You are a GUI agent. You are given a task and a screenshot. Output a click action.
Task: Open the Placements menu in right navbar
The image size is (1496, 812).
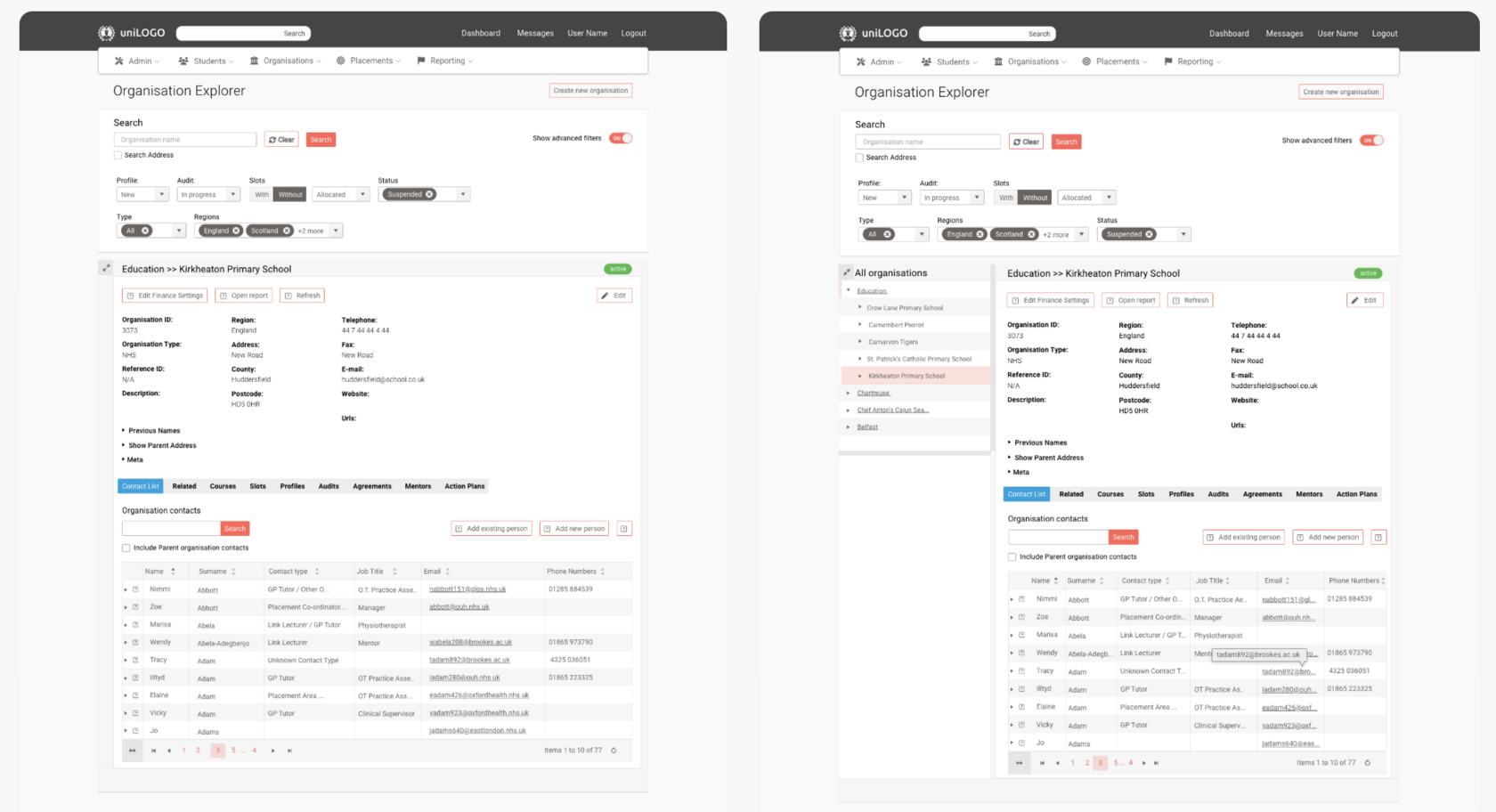[x=1115, y=61]
